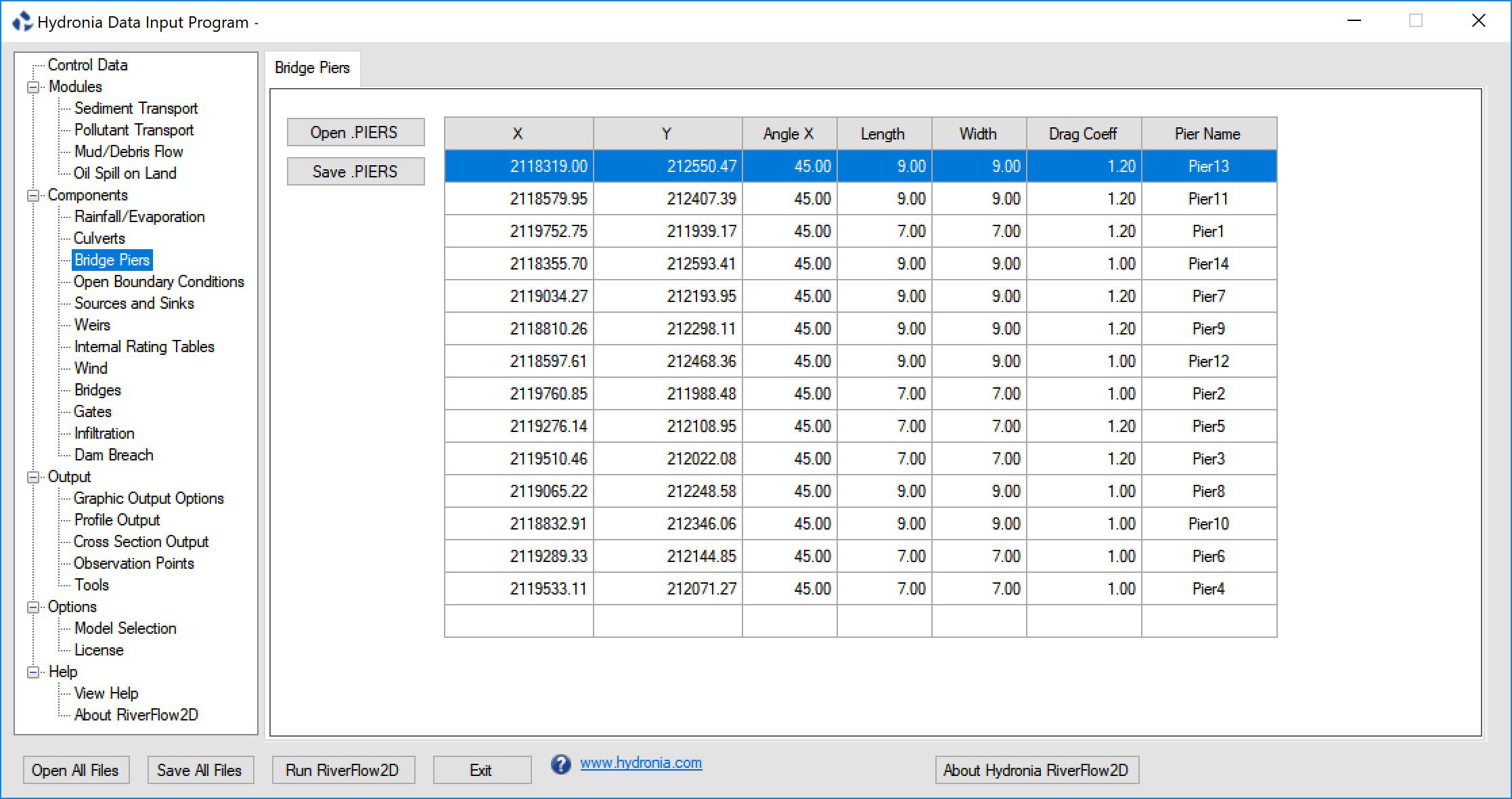Click Y cell value 211939.17

pyautogui.click(x=668, y=232)
